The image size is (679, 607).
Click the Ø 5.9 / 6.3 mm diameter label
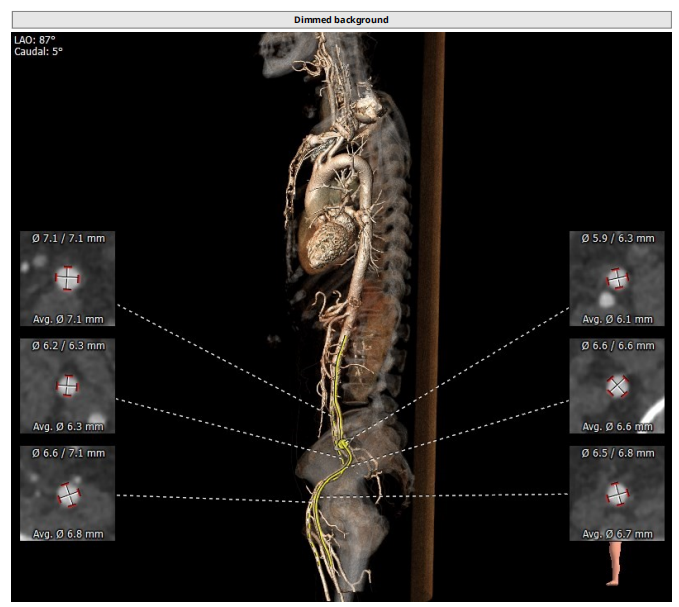[618, 239]
